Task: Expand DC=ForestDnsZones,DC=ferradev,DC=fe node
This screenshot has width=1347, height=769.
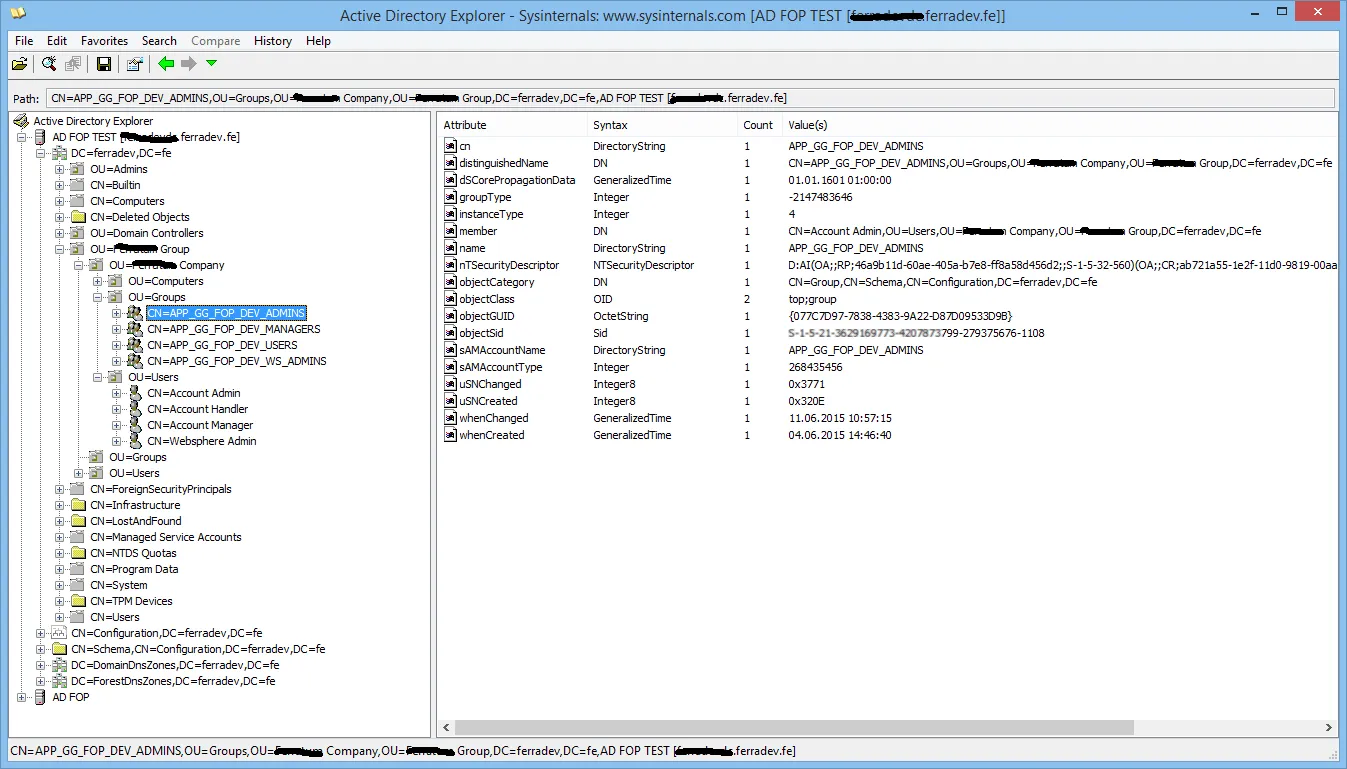Action: click(41, 681)
